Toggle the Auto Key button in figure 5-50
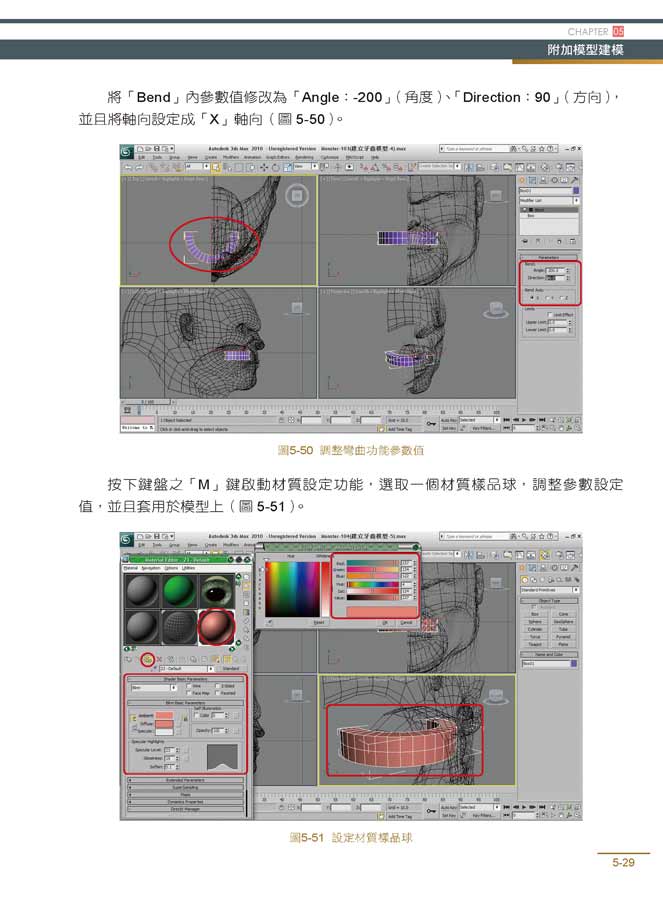Screen dimensions: 663x898 (x=449, y=420)
